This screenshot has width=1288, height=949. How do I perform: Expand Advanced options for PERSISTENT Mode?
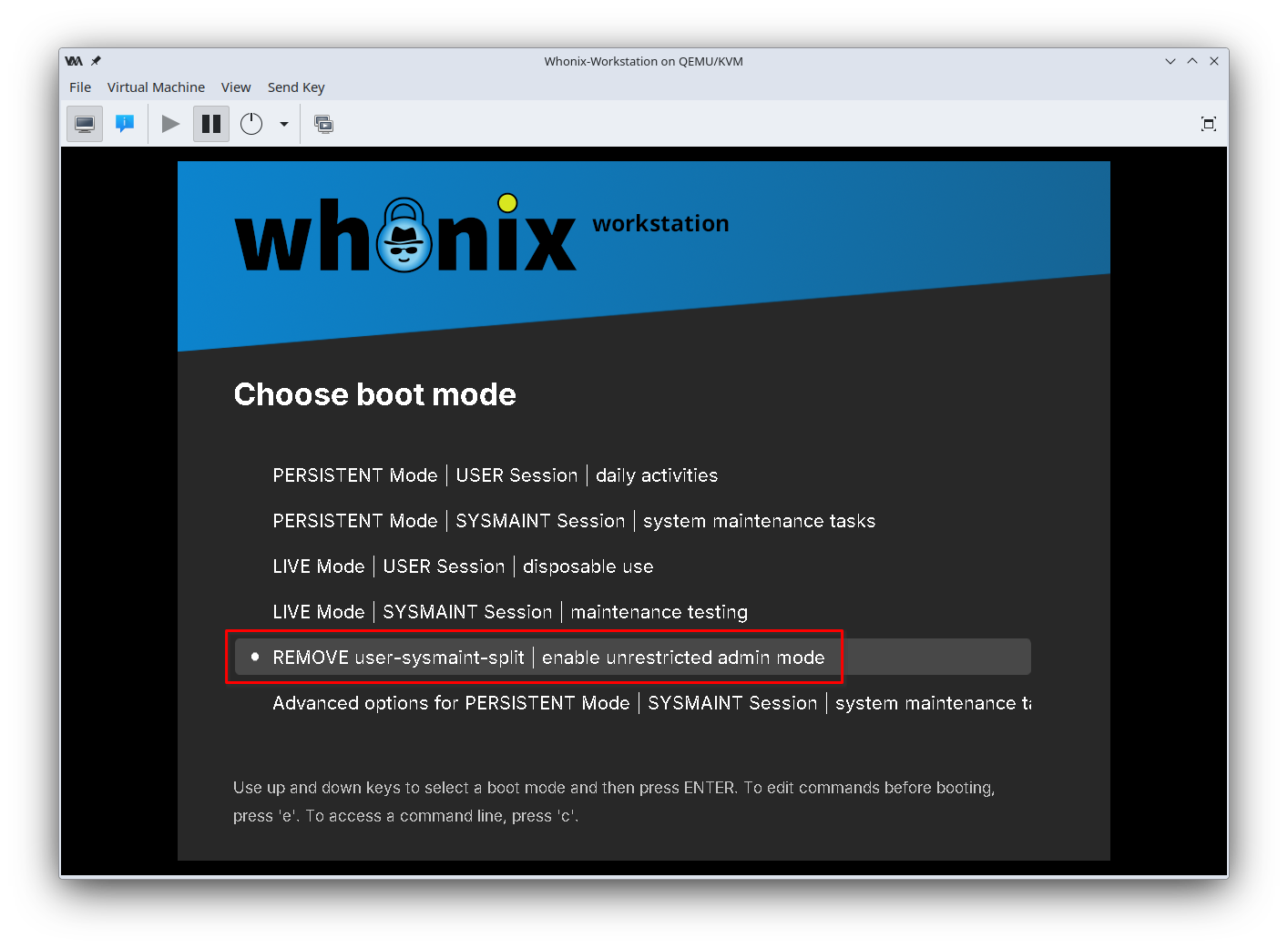tap(651, 703)
